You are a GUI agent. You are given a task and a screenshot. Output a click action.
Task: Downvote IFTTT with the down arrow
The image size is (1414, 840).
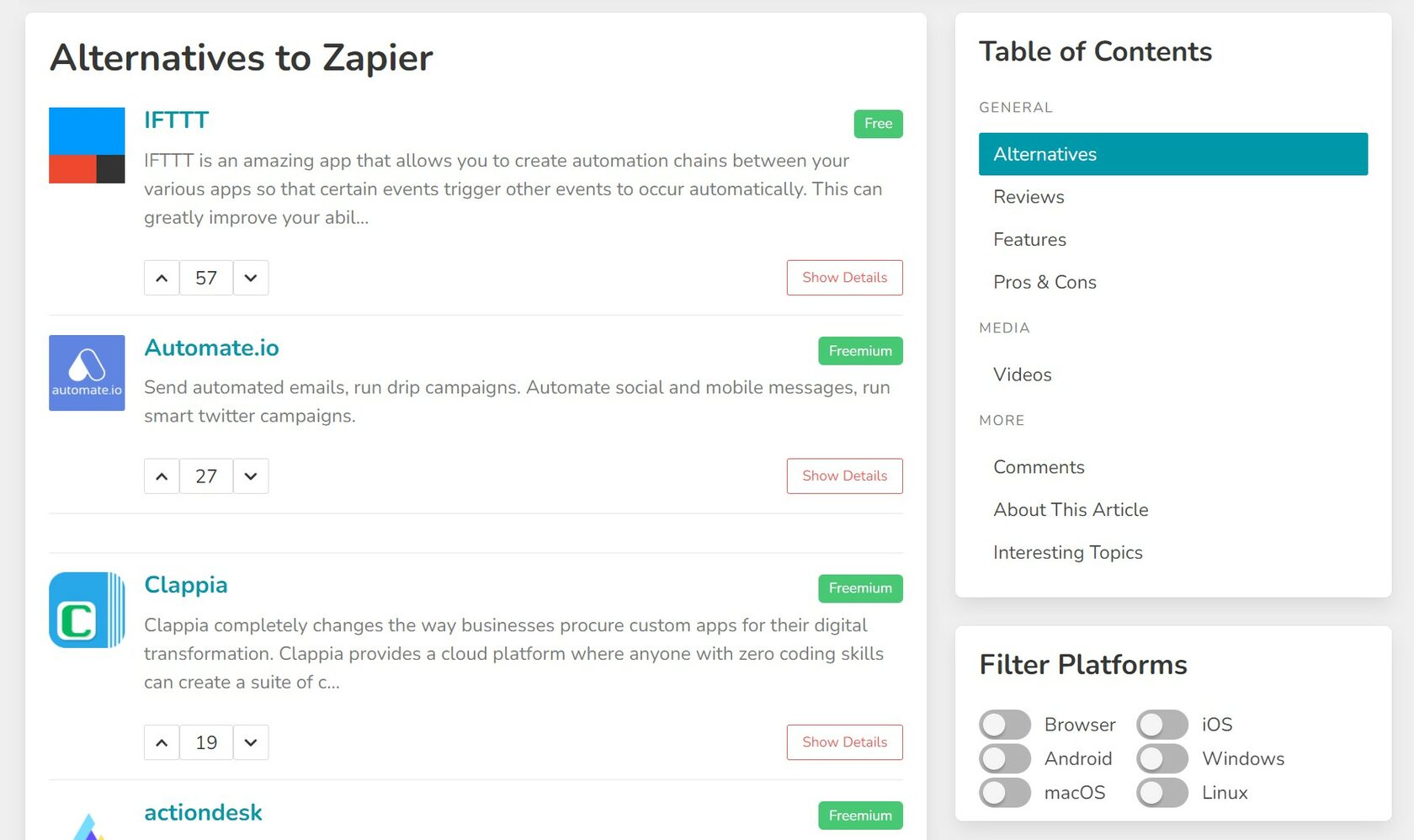[251, 278]
